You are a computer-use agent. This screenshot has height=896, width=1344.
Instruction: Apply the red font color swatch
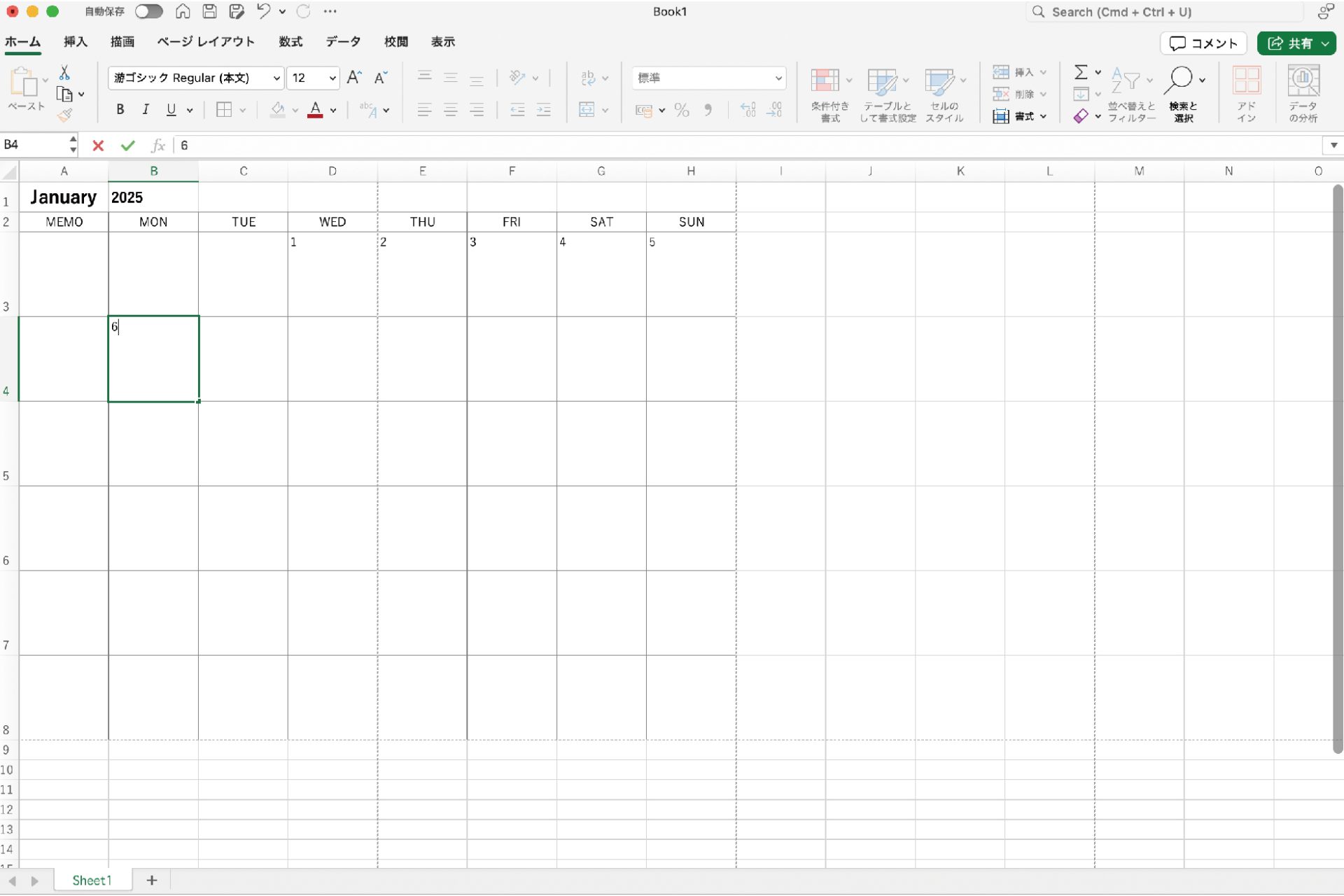(315, 110)
